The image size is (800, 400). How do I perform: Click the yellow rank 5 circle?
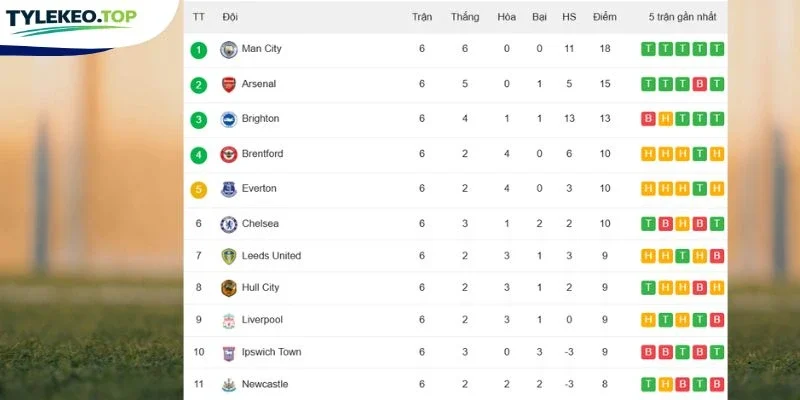[198, 190]
